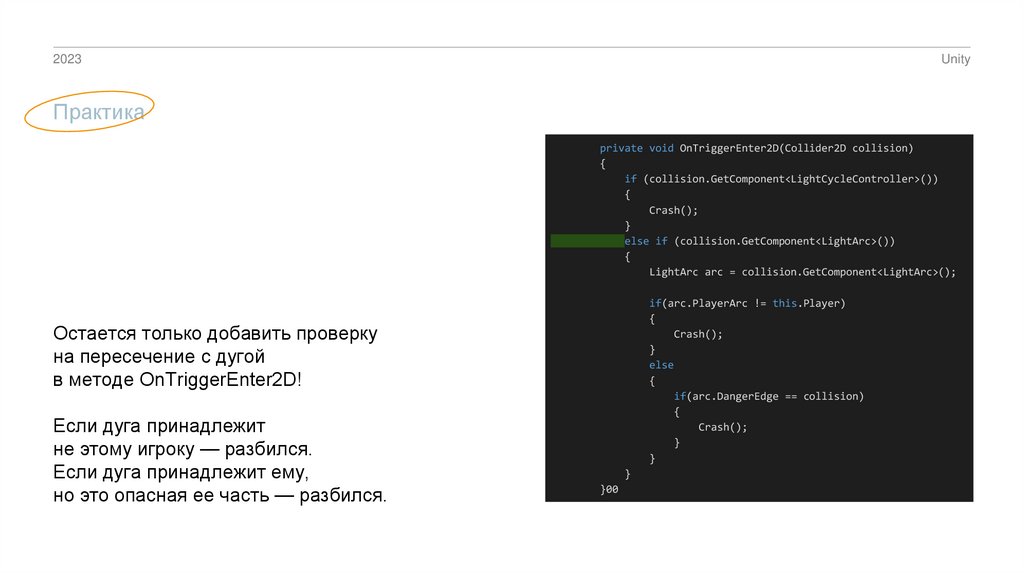Click the GetComponent<LightCycleController> condition line

click(781, 179)
